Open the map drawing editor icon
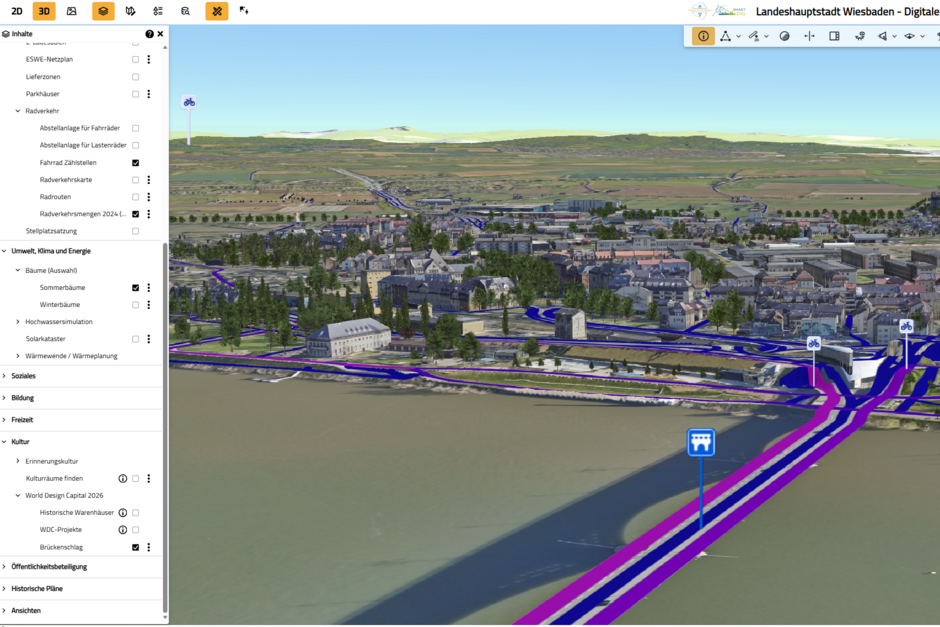 130,11
